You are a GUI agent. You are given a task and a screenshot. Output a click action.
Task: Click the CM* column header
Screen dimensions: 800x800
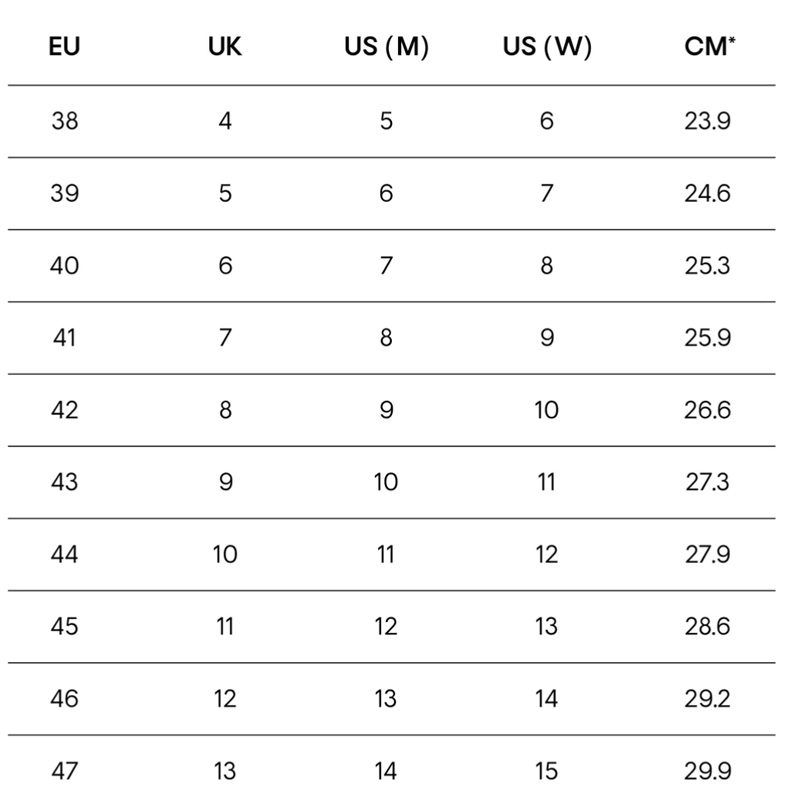tap(707, 47)
